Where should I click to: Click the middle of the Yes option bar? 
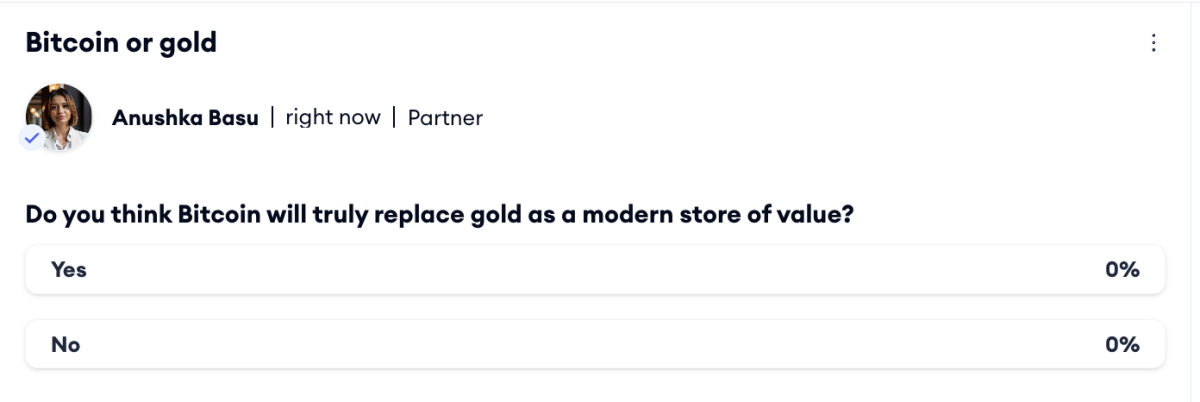595,269
